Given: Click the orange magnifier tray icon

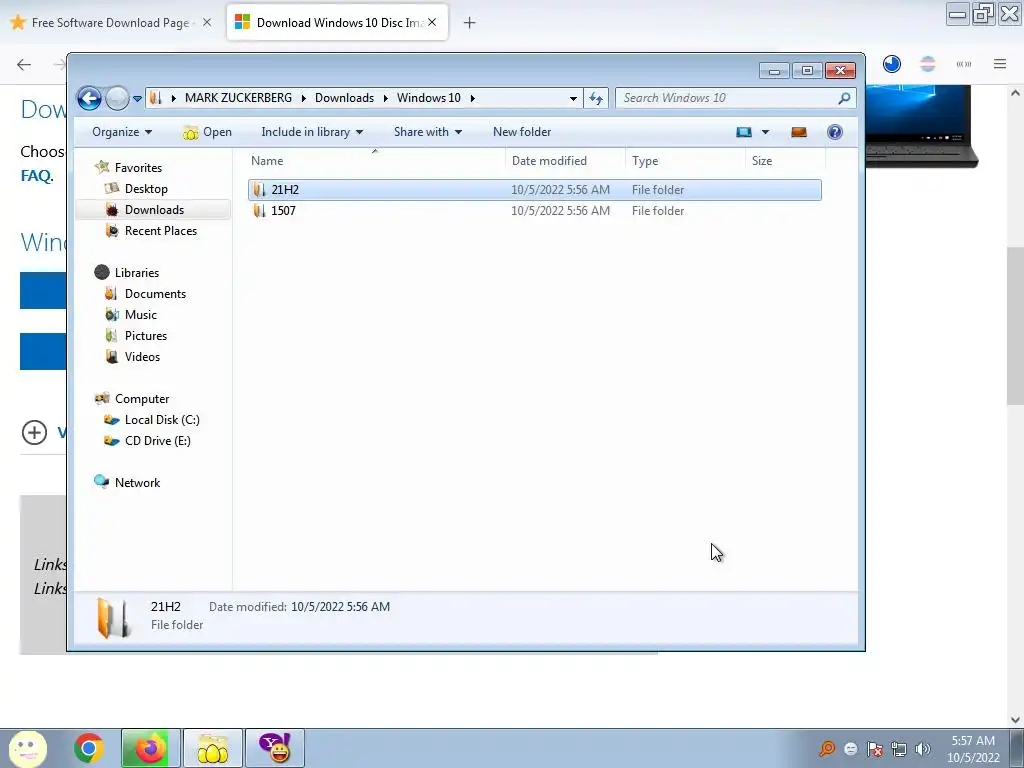Looking at the screenshot, I should click(827, 749).
